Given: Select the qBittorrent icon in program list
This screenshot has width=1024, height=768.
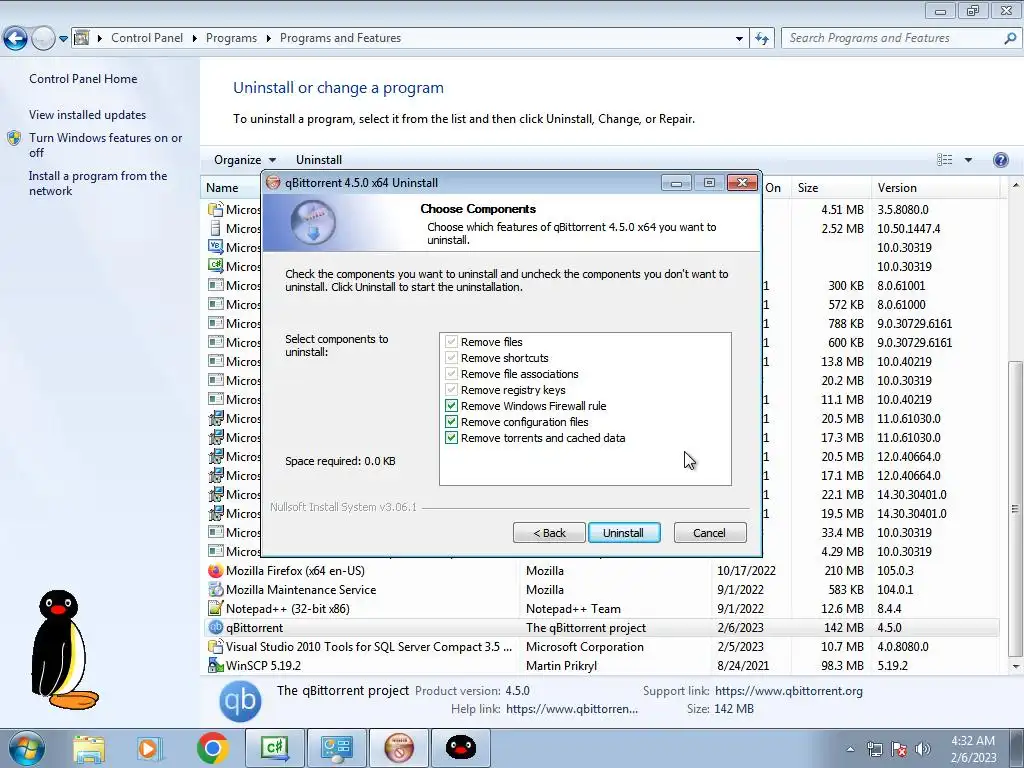Looking at the screenshot, I should tap(216, 628).
